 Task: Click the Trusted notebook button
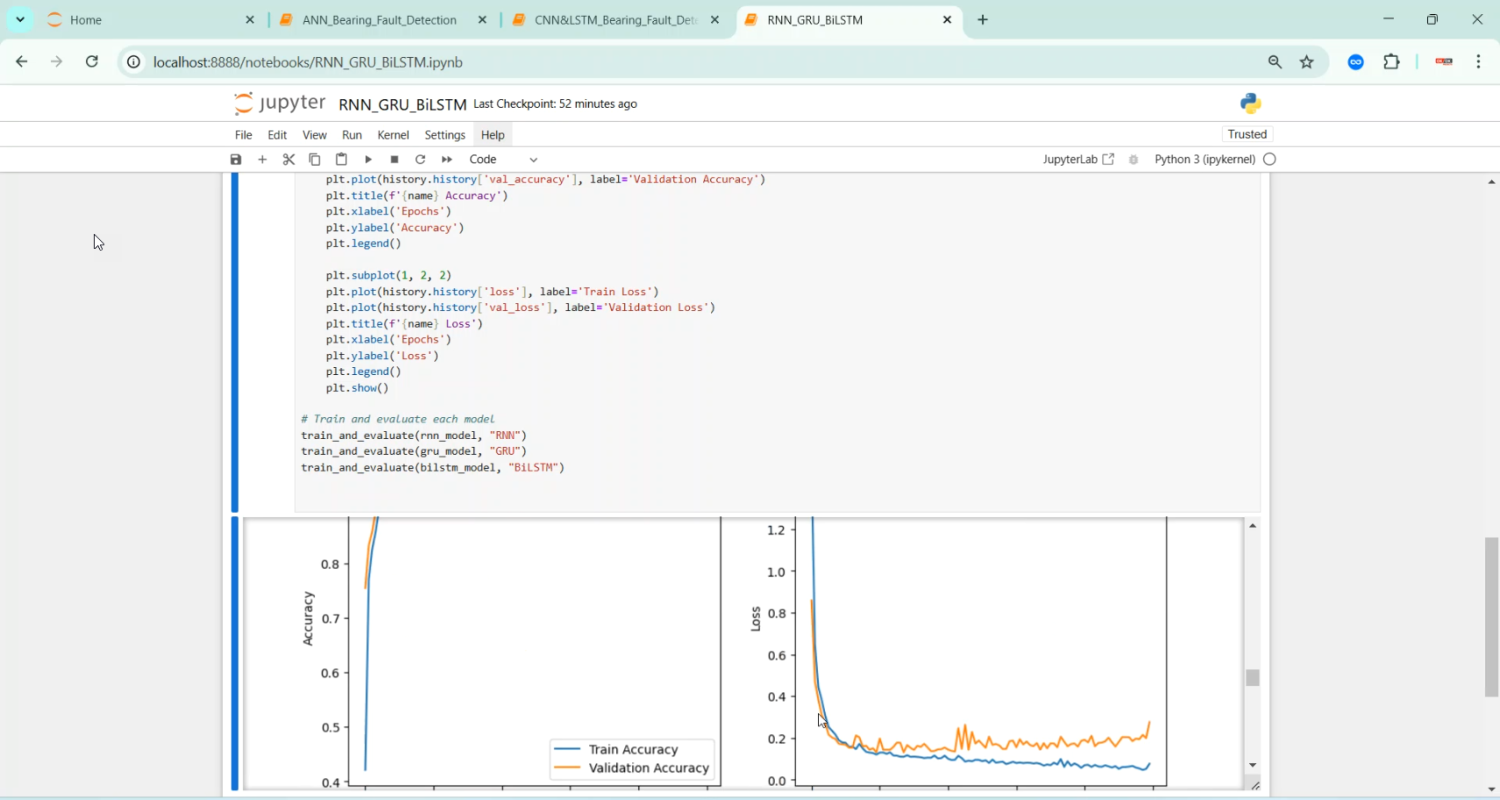[x=1247, y=134]
